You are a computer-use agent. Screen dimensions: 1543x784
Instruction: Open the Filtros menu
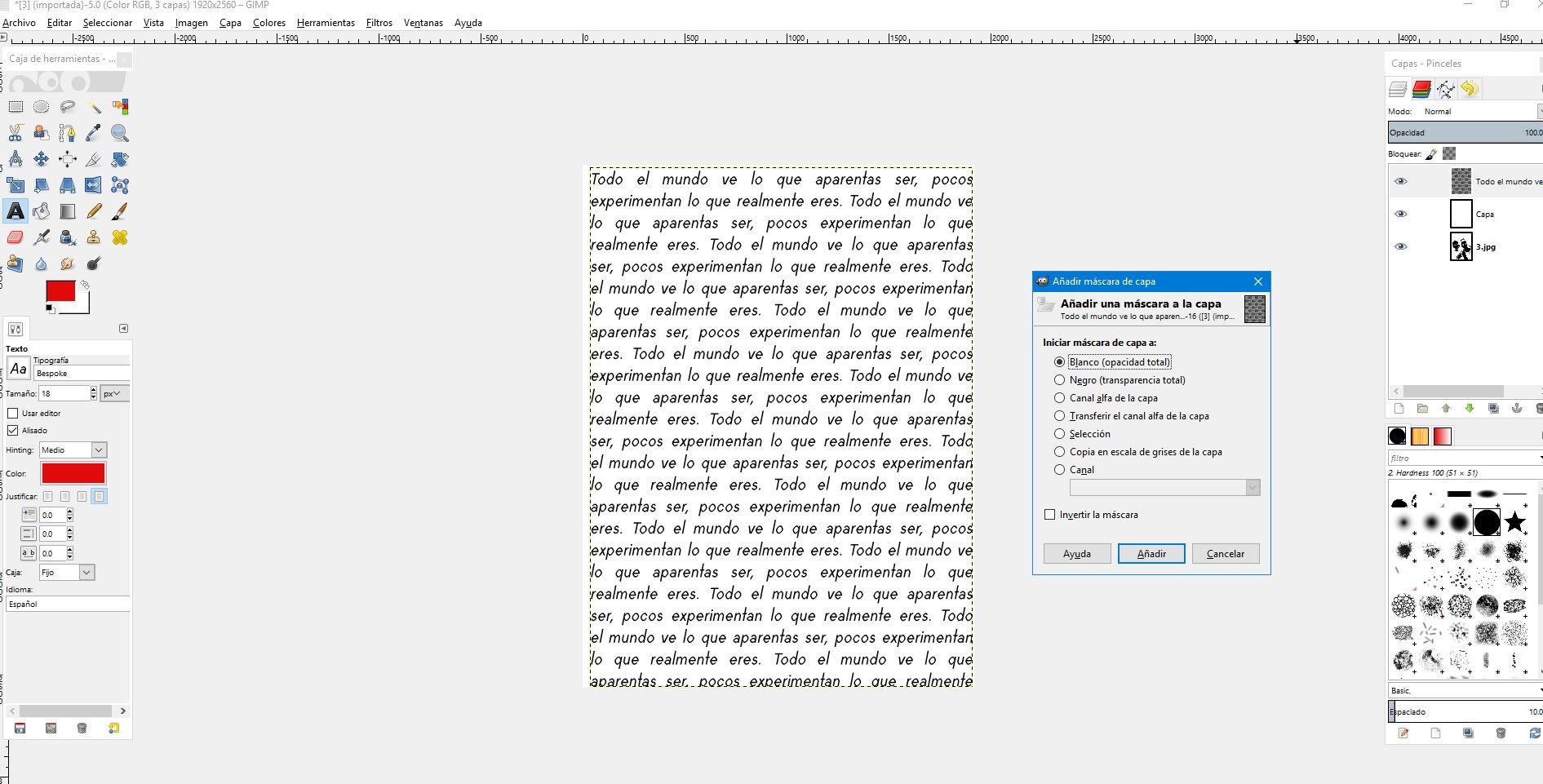(379, 23)
